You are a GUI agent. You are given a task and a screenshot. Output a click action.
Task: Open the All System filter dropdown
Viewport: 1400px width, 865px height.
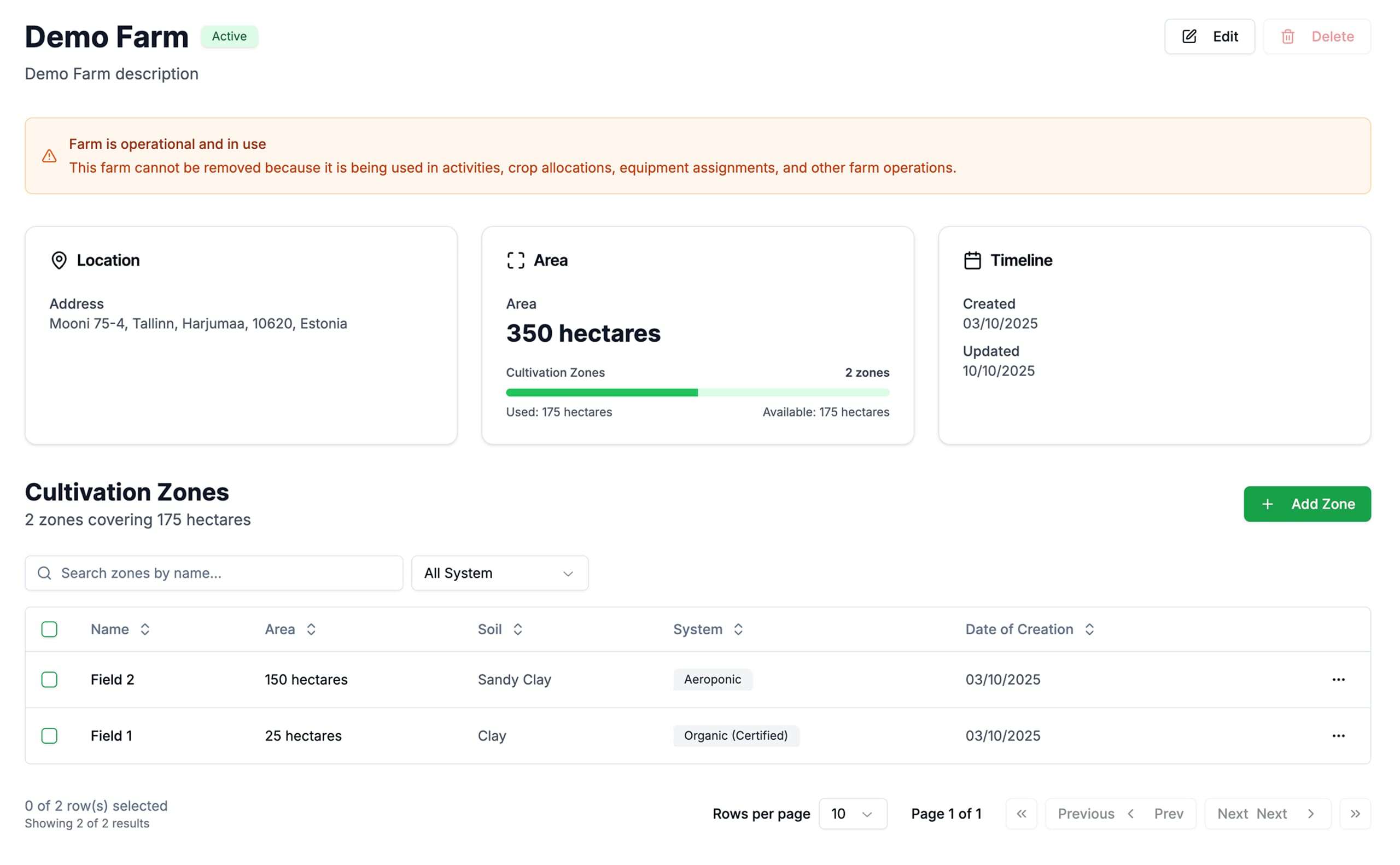(499, 572)
